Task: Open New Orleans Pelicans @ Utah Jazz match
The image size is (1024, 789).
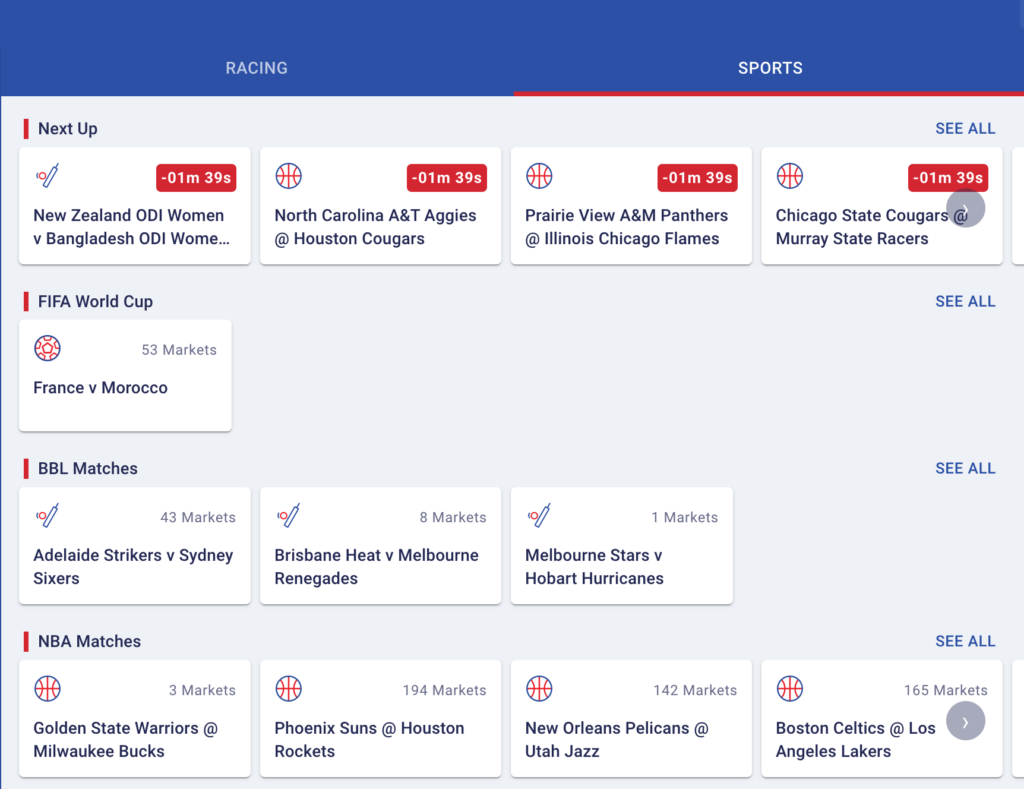Action: pos(631,718)
